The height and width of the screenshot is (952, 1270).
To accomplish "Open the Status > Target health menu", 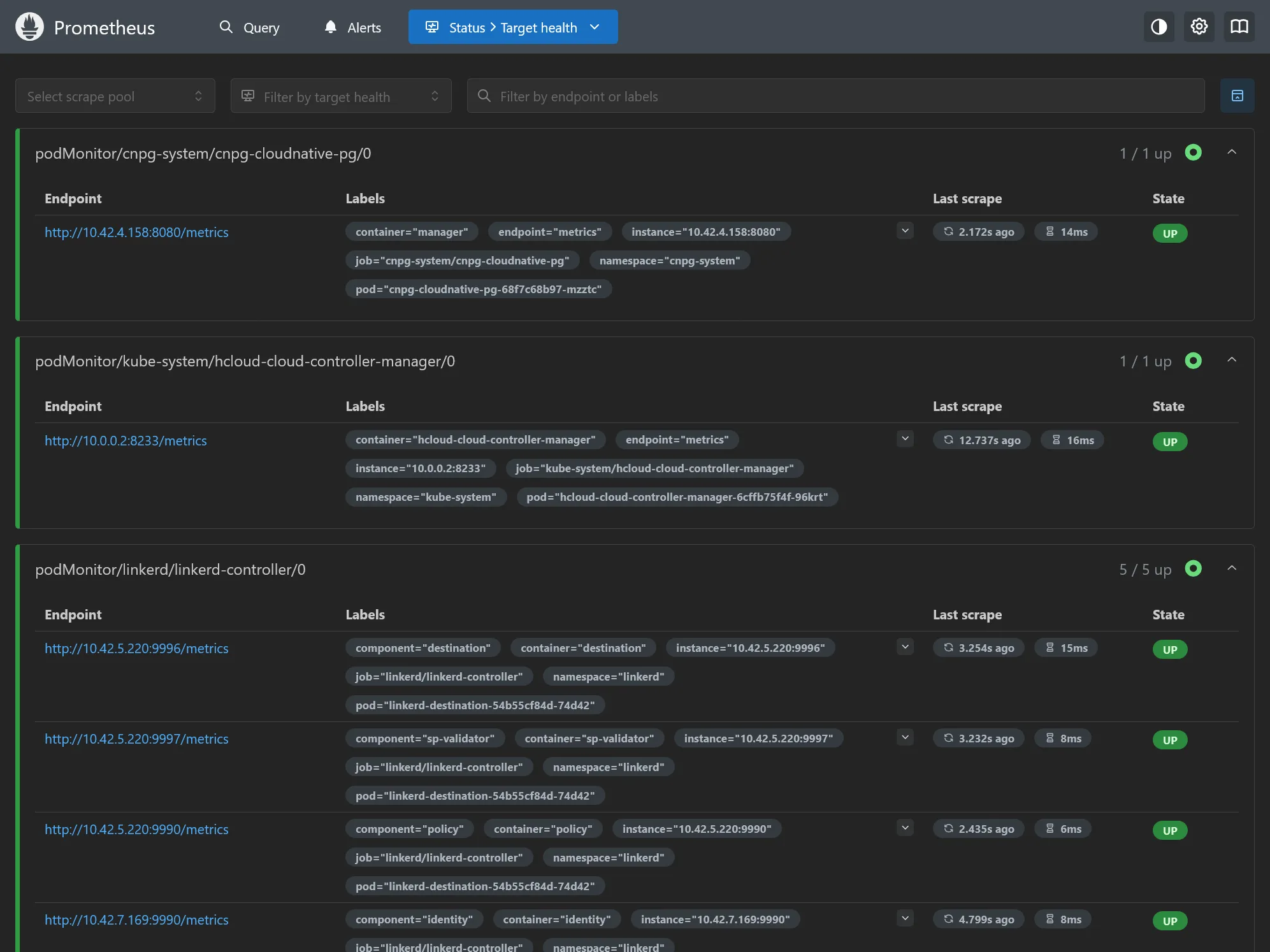I will click(x=513, y=27).
